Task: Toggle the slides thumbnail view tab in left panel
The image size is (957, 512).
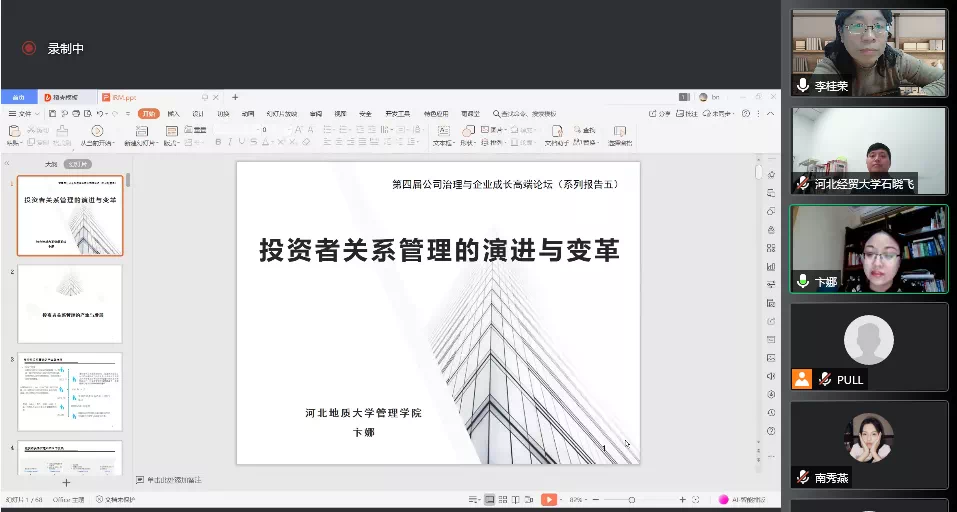Action: tap(77, 164)
